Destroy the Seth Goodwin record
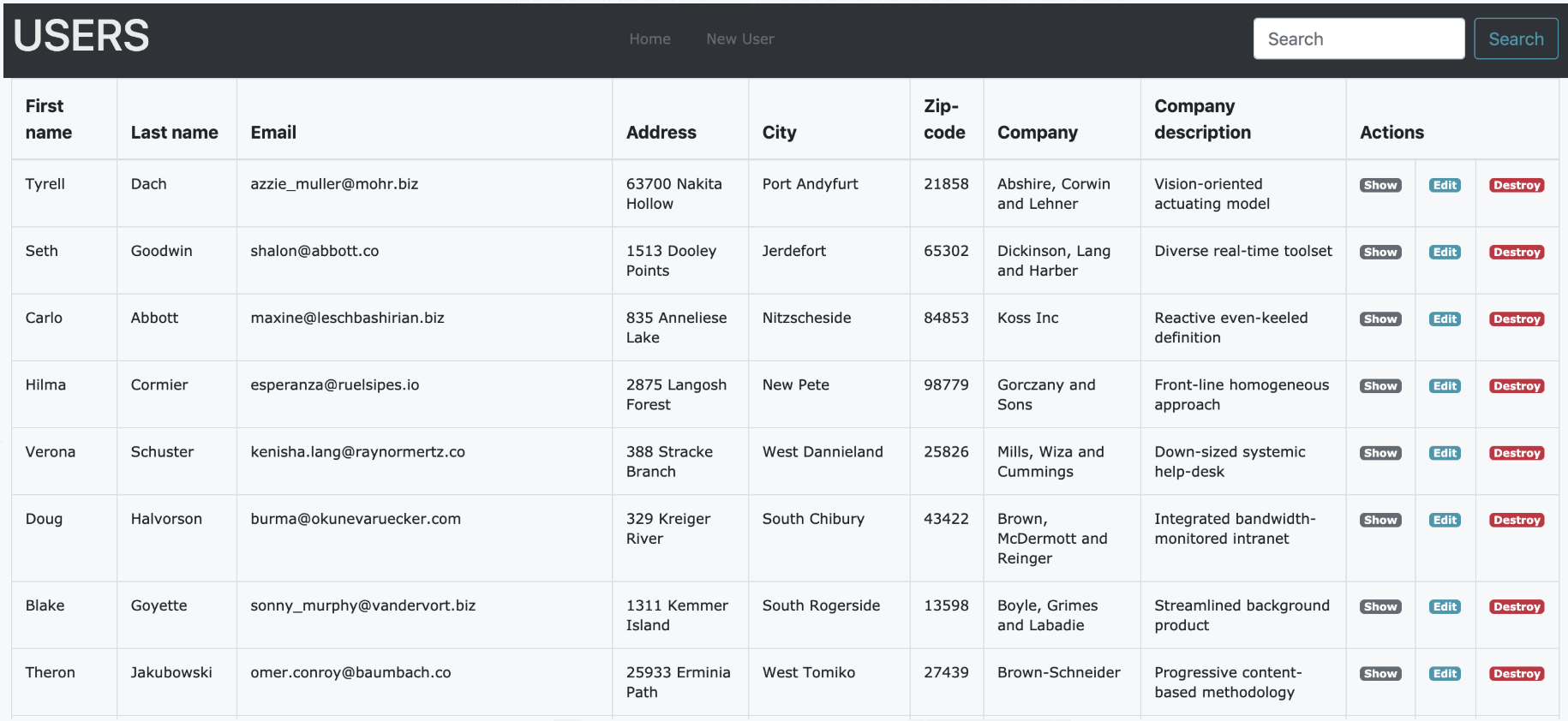The image size is (1568, 721). (1516, 253)
